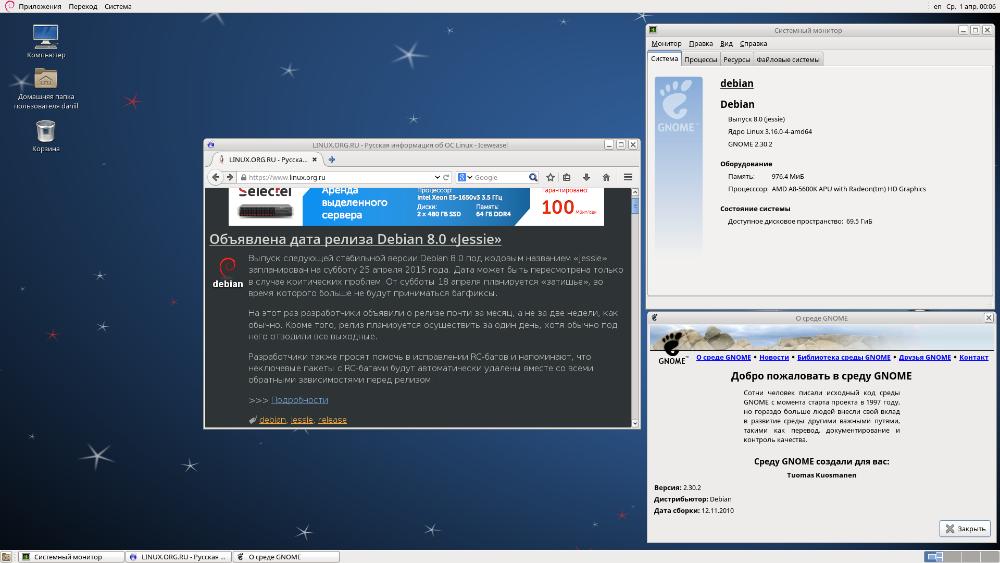
Task: Click the Debian swirl icon in top panel
Action: tap(9, 6)
